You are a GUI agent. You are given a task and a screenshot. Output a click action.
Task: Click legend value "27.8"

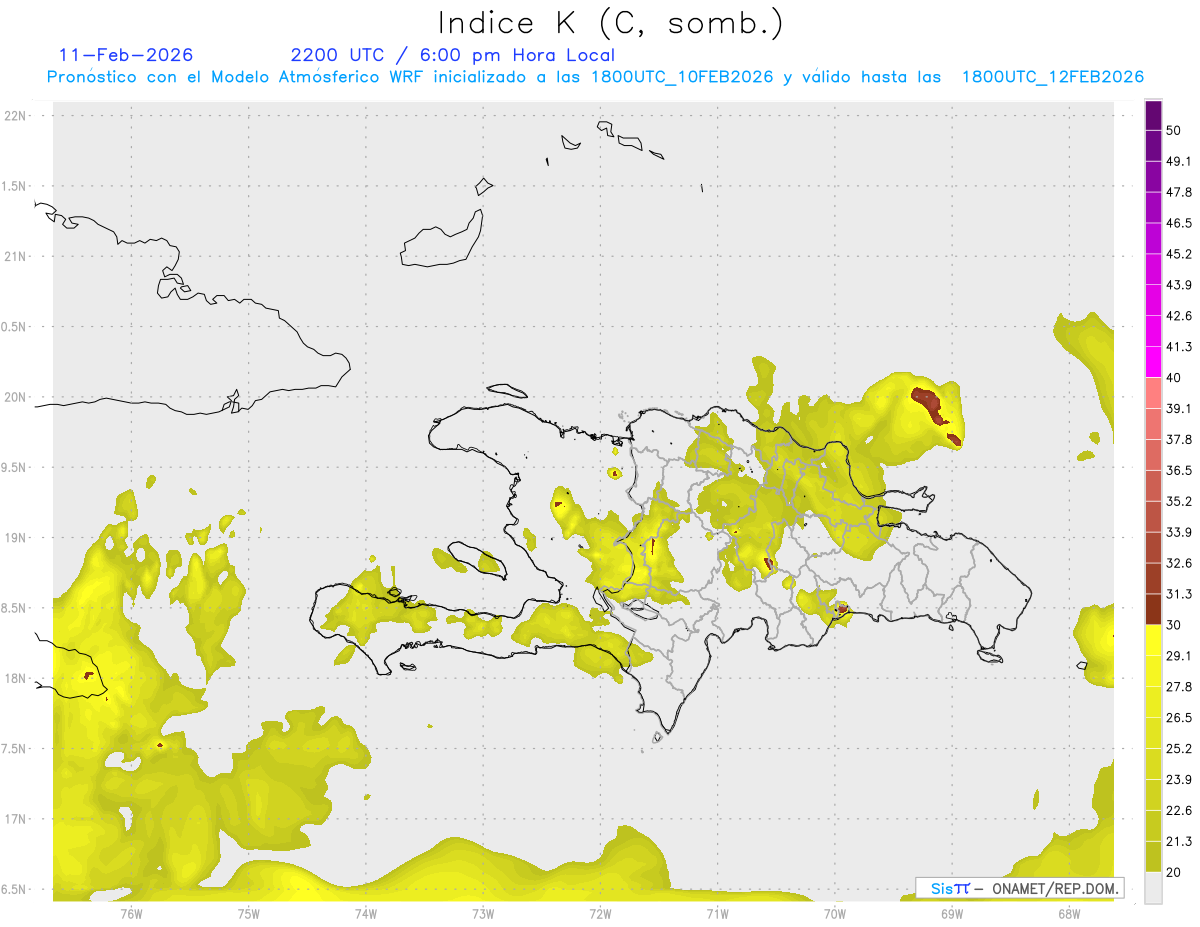(1179, 687)
